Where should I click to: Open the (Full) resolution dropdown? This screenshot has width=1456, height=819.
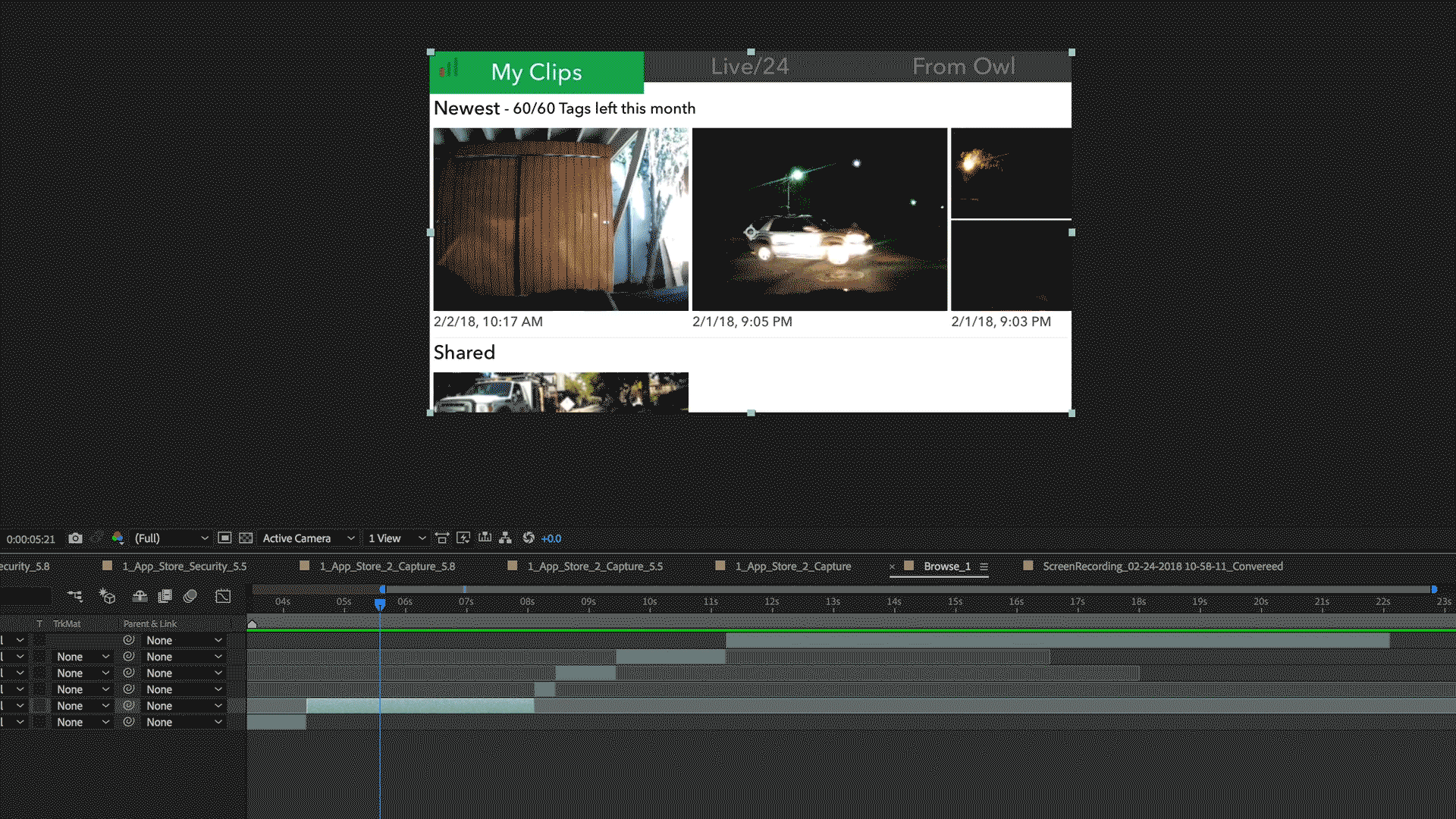pos(171,538)
